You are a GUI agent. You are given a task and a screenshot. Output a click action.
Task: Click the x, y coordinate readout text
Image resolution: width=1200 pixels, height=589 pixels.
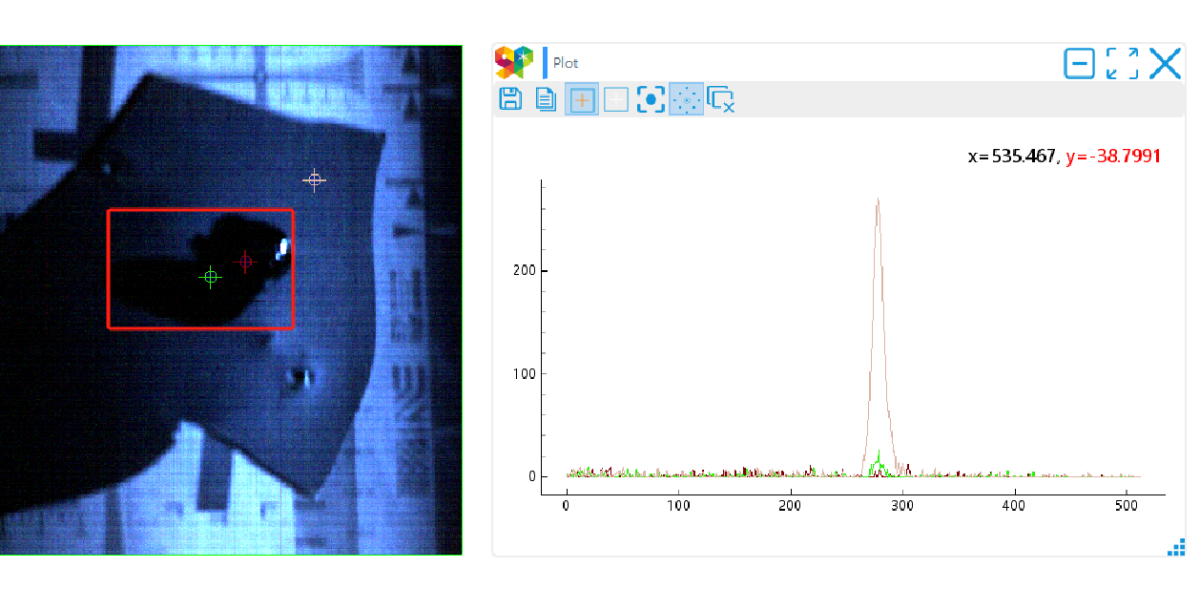coord(1063,156)
